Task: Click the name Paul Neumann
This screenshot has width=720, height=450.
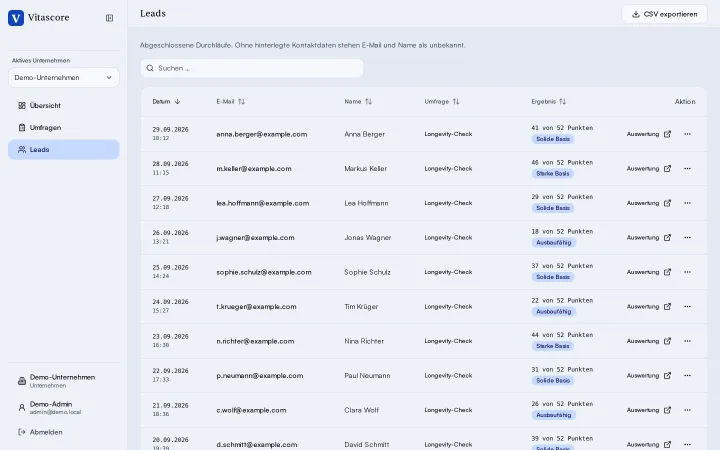Action: pos(367,376)
